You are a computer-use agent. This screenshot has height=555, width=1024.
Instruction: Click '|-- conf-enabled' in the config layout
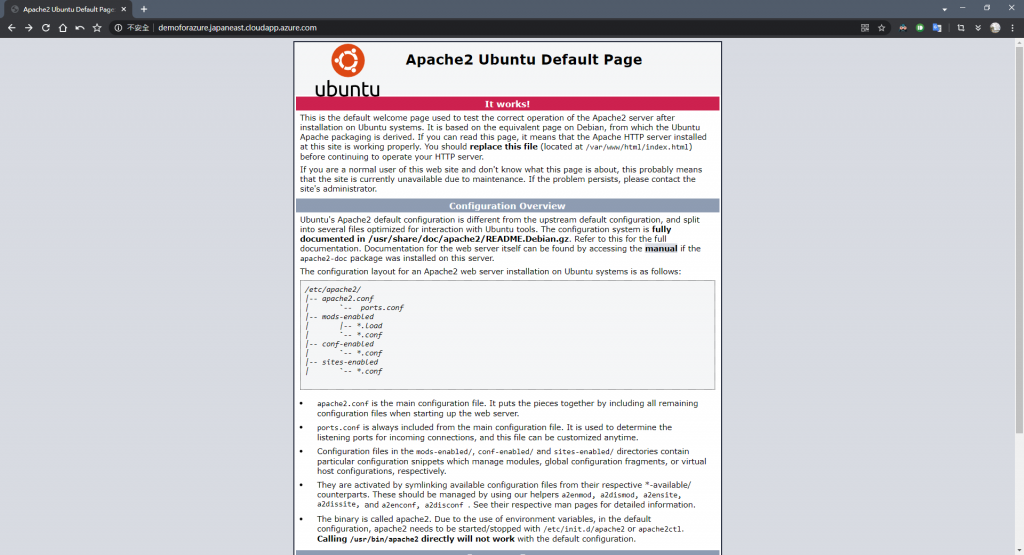340,344
